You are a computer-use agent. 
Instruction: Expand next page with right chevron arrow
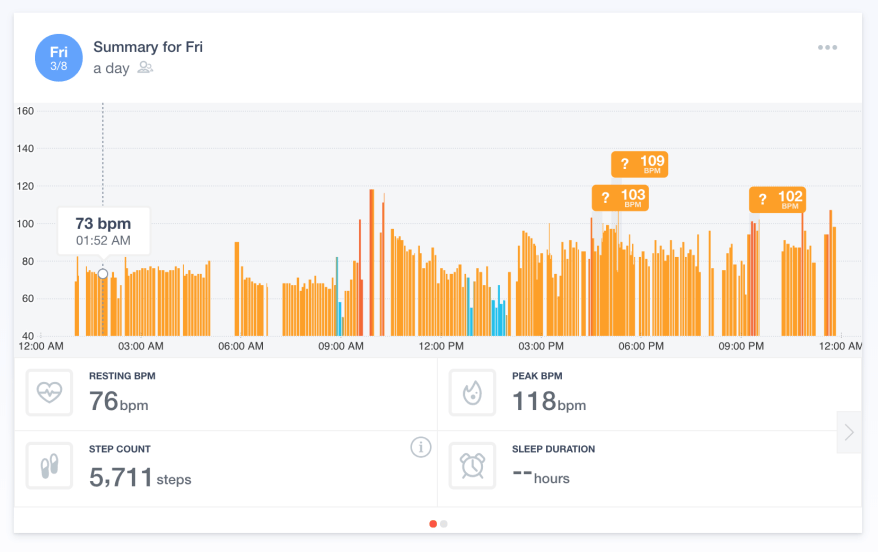point(849,432)
